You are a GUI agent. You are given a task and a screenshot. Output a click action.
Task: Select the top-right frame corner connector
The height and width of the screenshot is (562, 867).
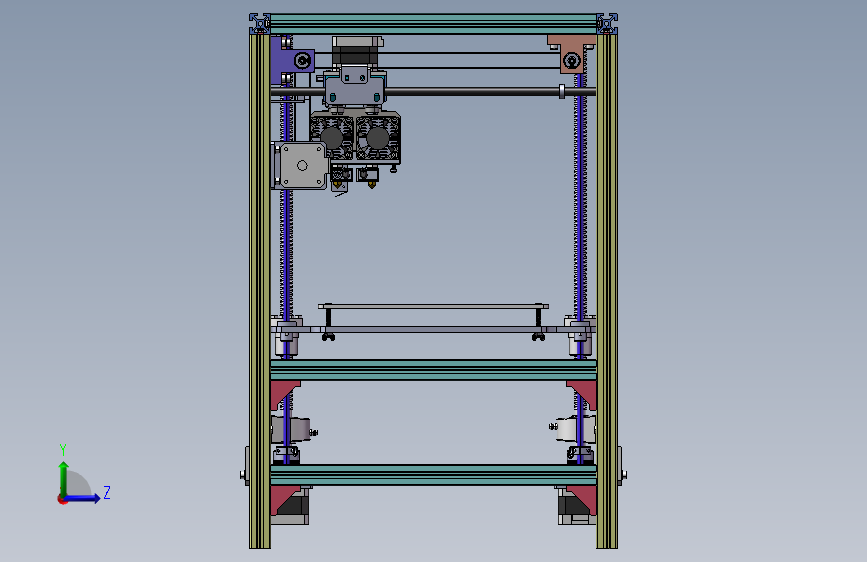pos(607,24)
